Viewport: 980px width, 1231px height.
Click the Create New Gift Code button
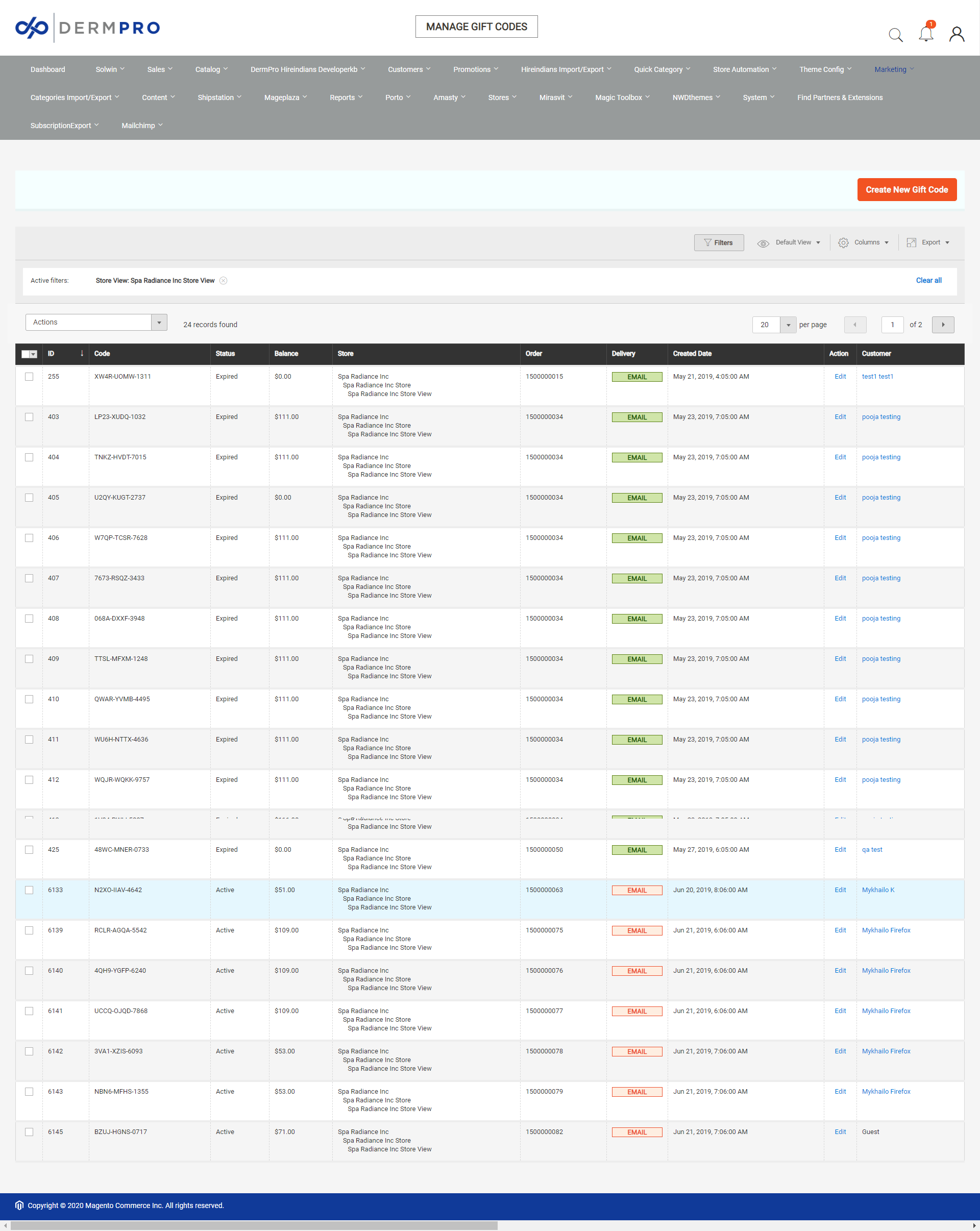point(906,189)
